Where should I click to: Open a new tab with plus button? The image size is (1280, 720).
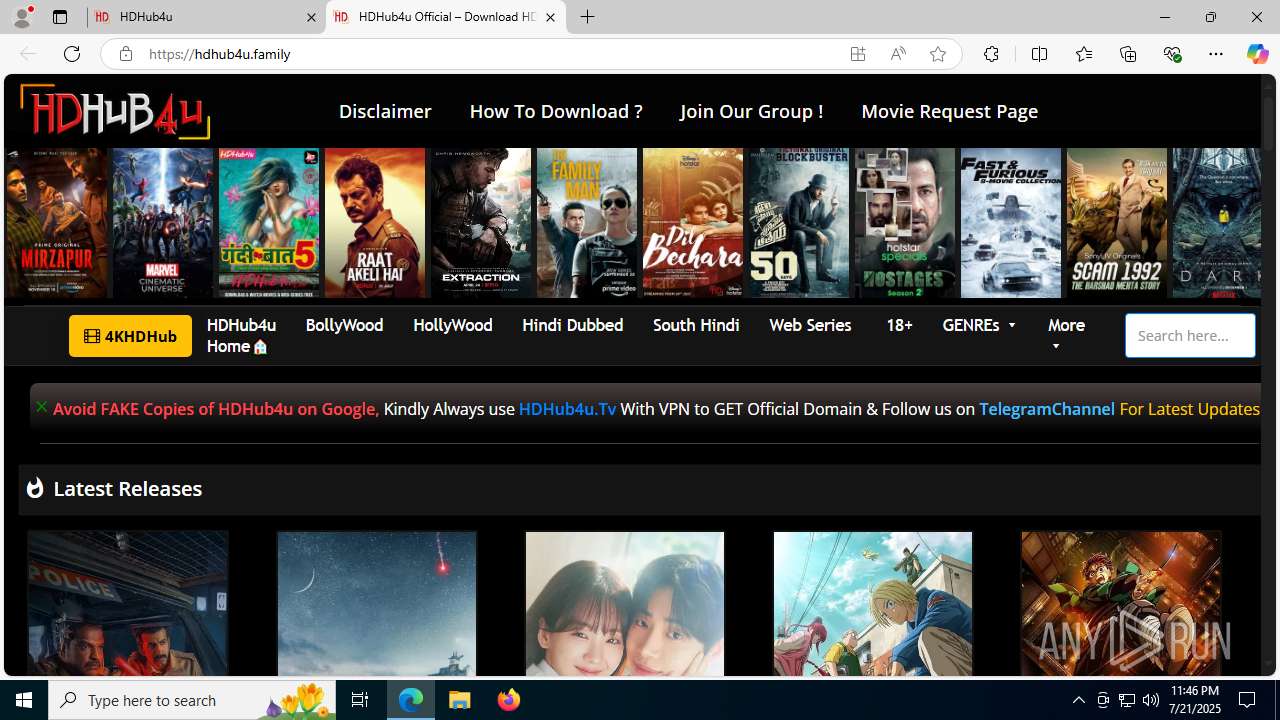click(x=588, y=17)
